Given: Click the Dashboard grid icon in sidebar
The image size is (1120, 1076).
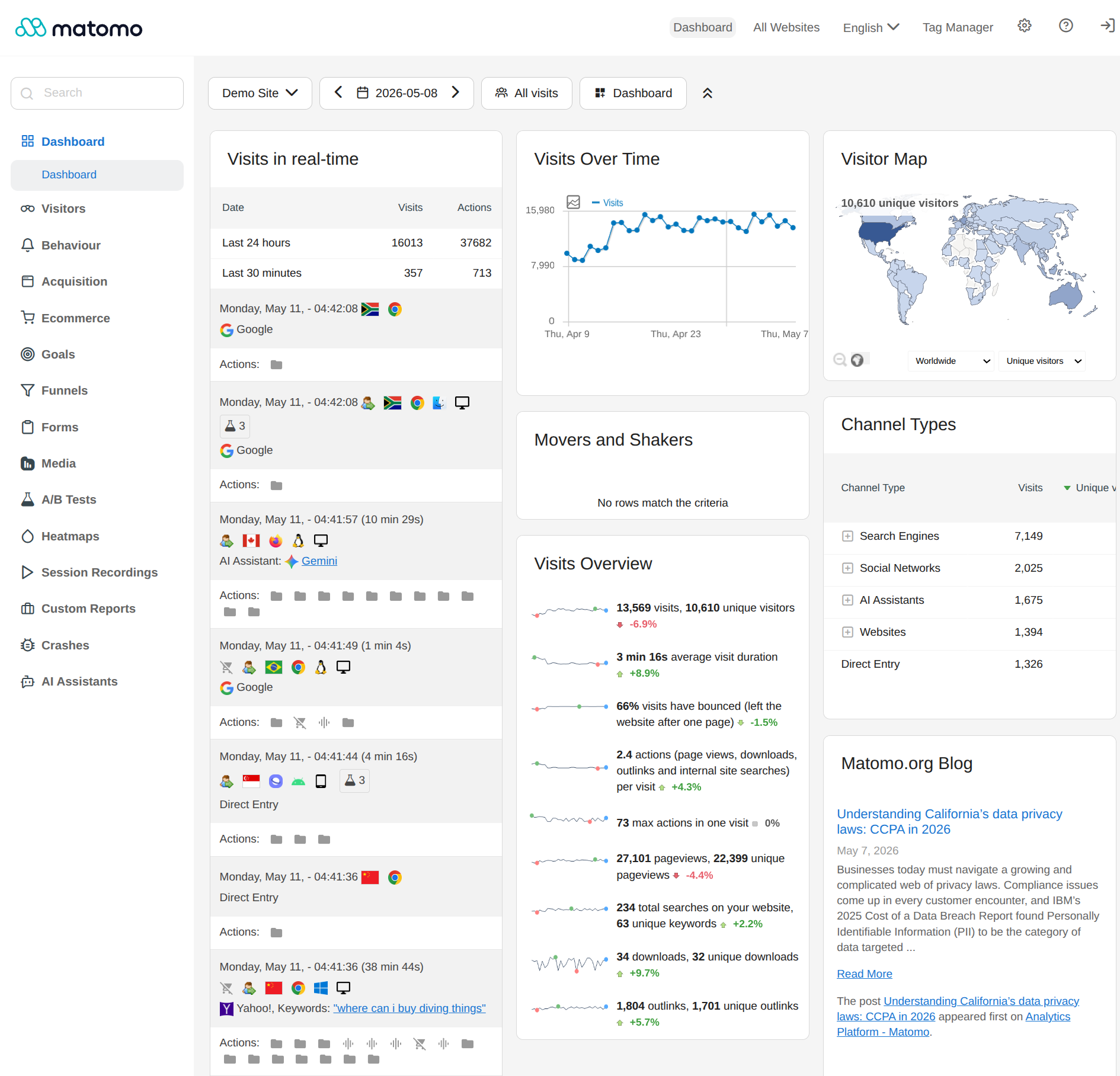Looking at the screenshot, I should (28, 141).
